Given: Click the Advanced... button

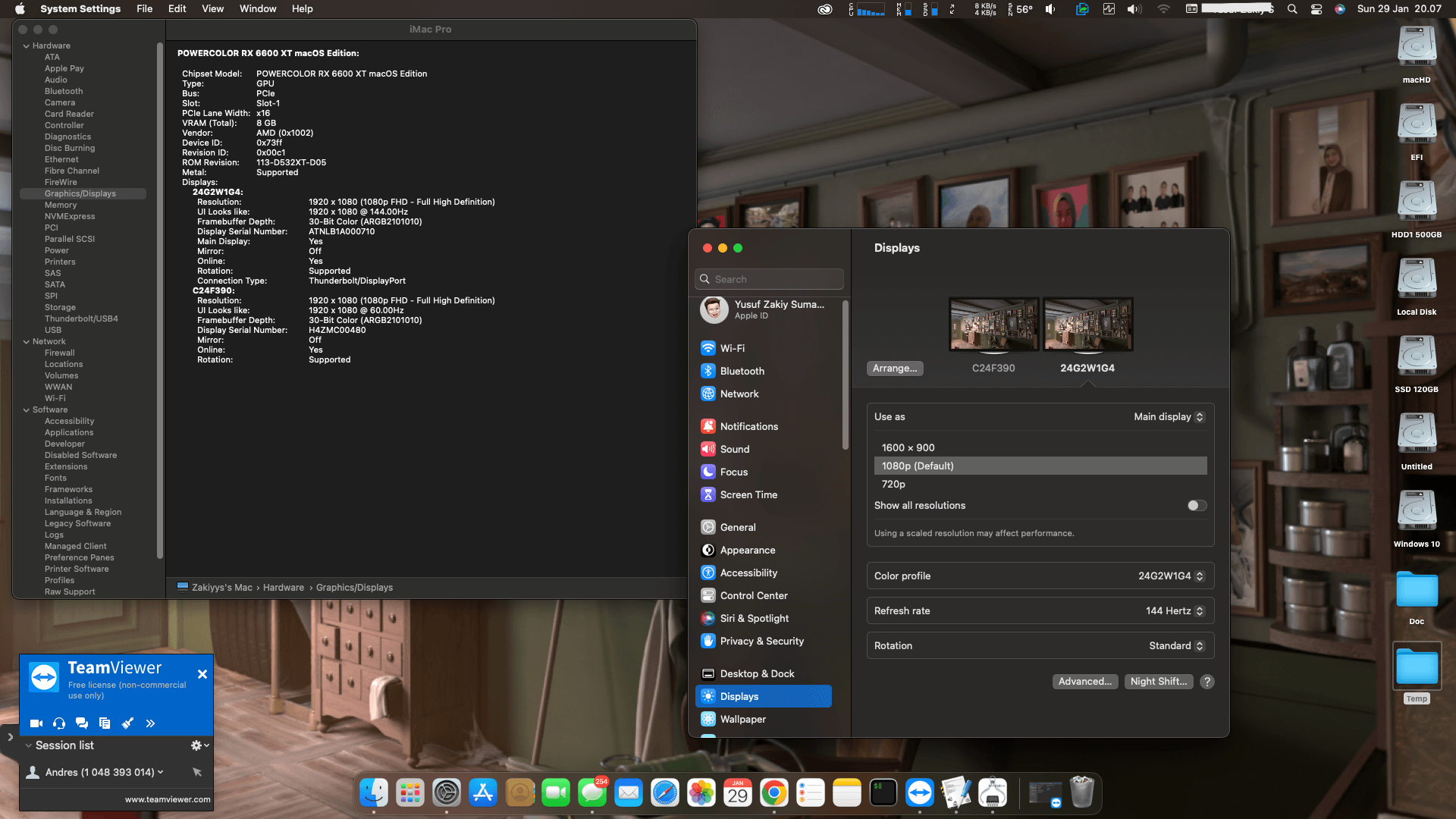Looking at the screenshot, I should click(x=1085, y=682).
